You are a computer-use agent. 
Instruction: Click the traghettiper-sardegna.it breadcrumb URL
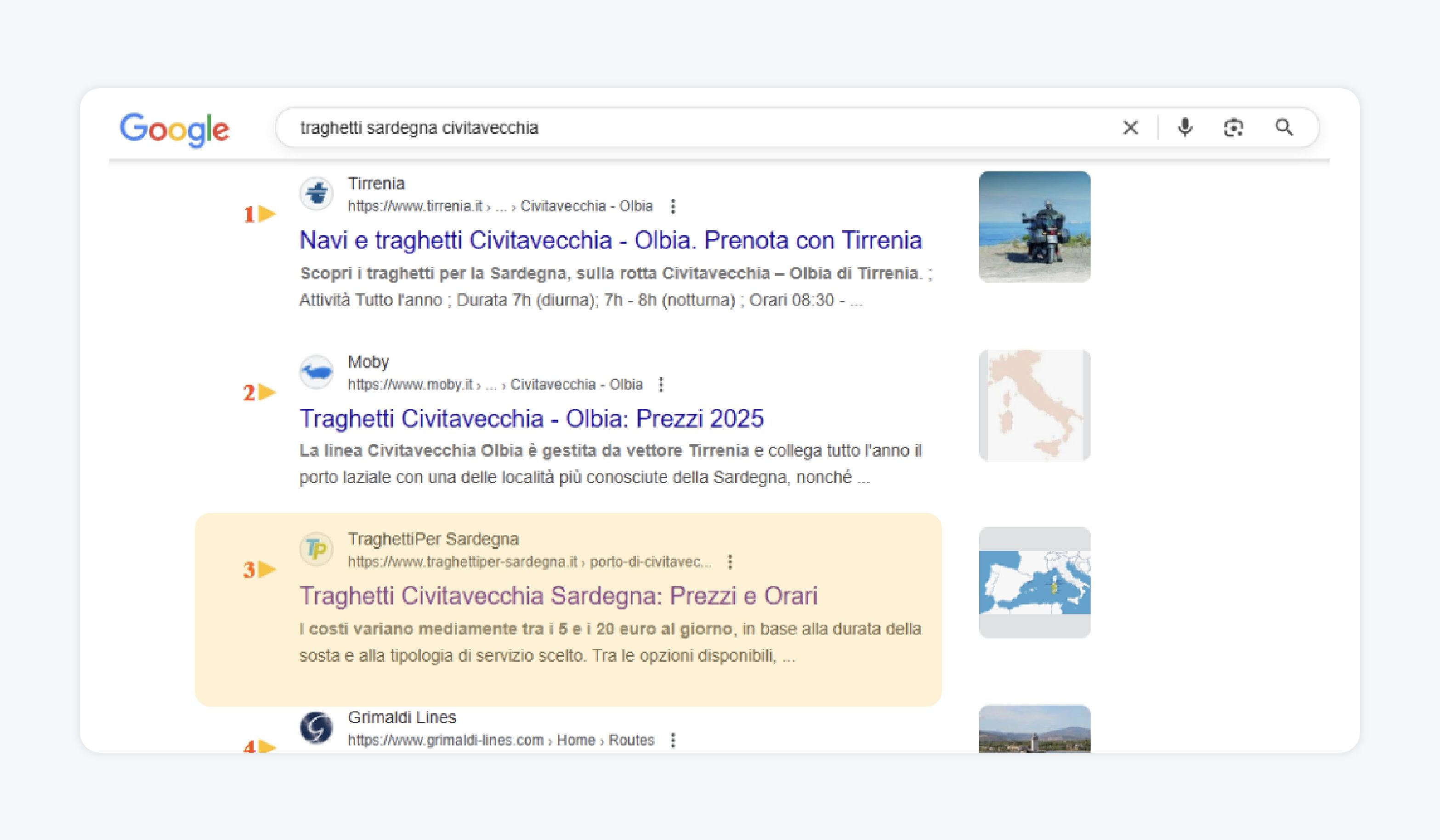tap(530, 562)
